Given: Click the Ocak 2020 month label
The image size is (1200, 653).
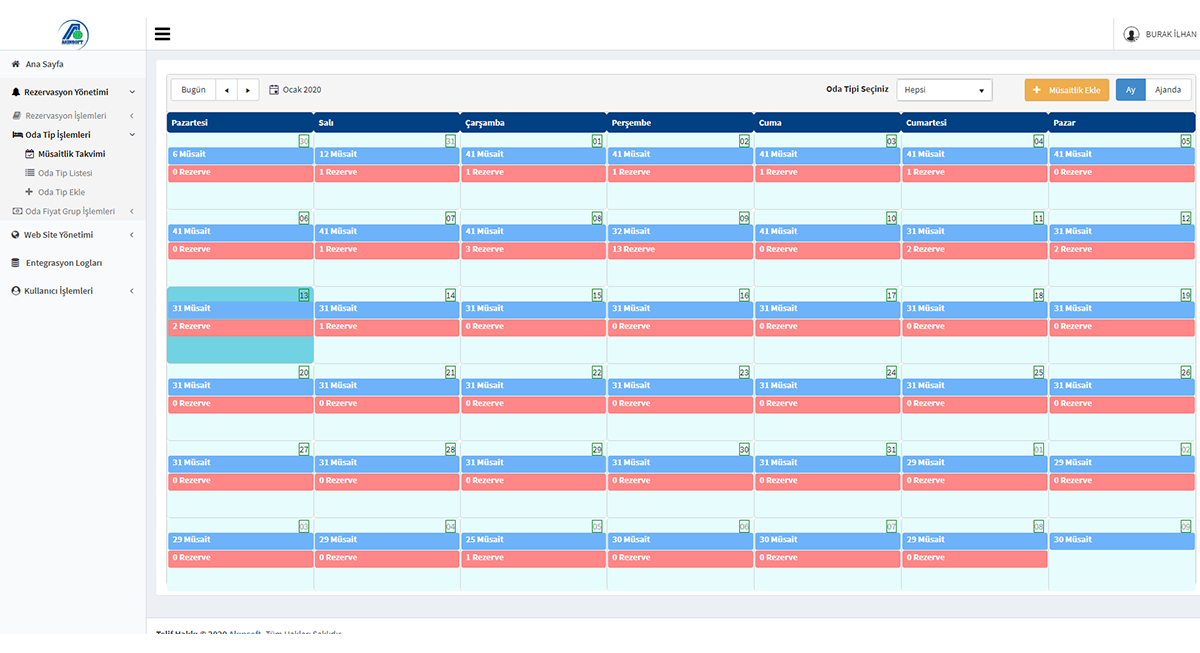Looking at the screenshot, I should (x=302, y=90).
